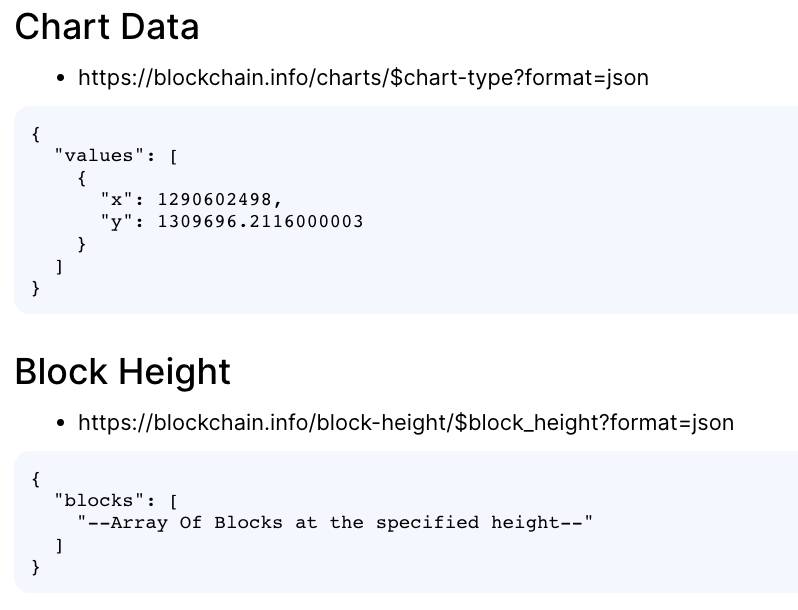798x610 pixels.
Task: Click the blockchain.info charts URL text
Action: [363, 78]
